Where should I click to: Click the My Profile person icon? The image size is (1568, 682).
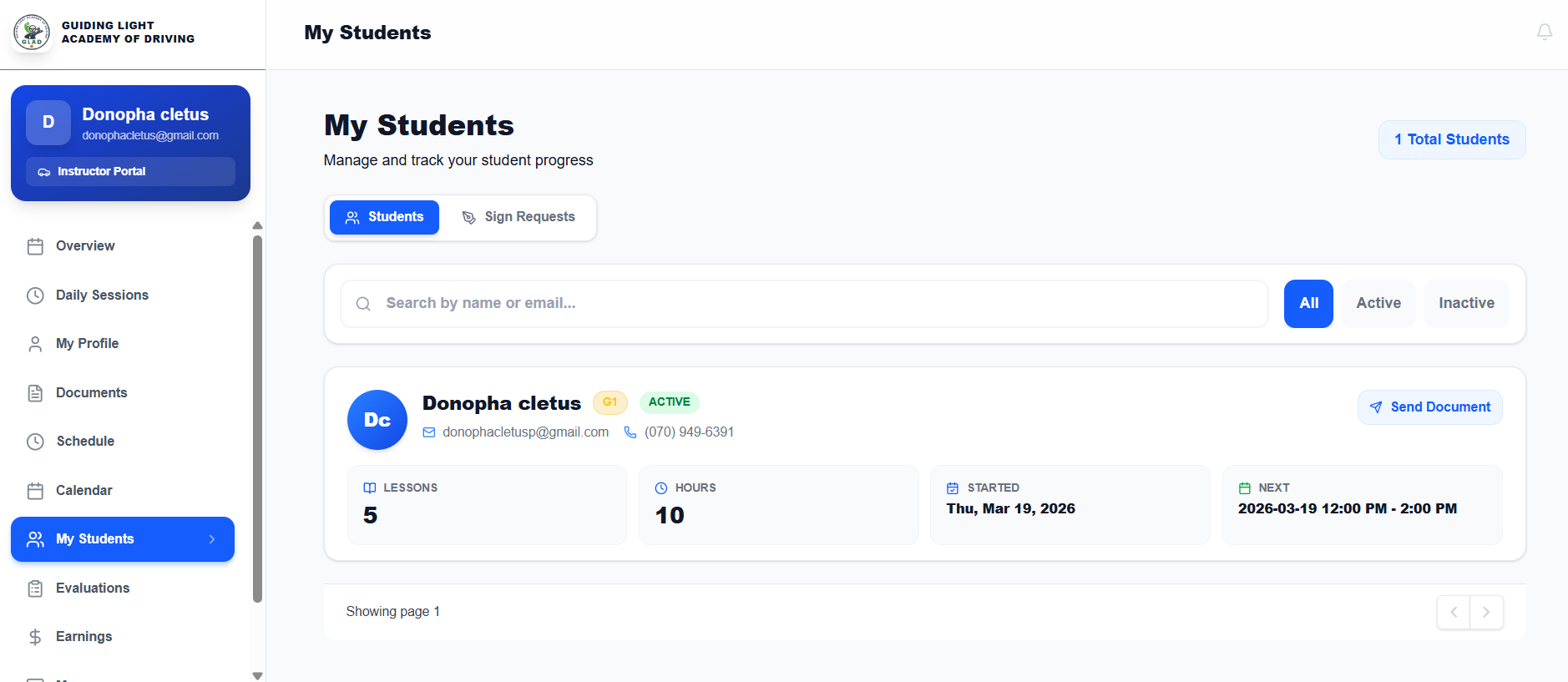[x=35, y=344]
